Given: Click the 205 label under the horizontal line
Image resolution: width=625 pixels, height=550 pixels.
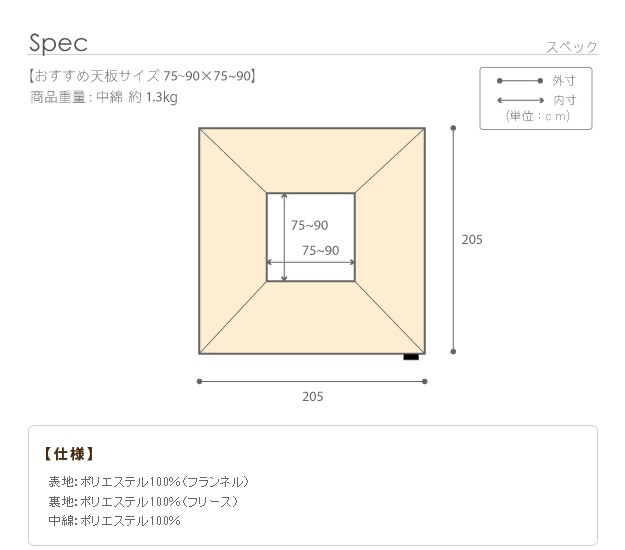Looking at the screenshot, I should [313, 397].
